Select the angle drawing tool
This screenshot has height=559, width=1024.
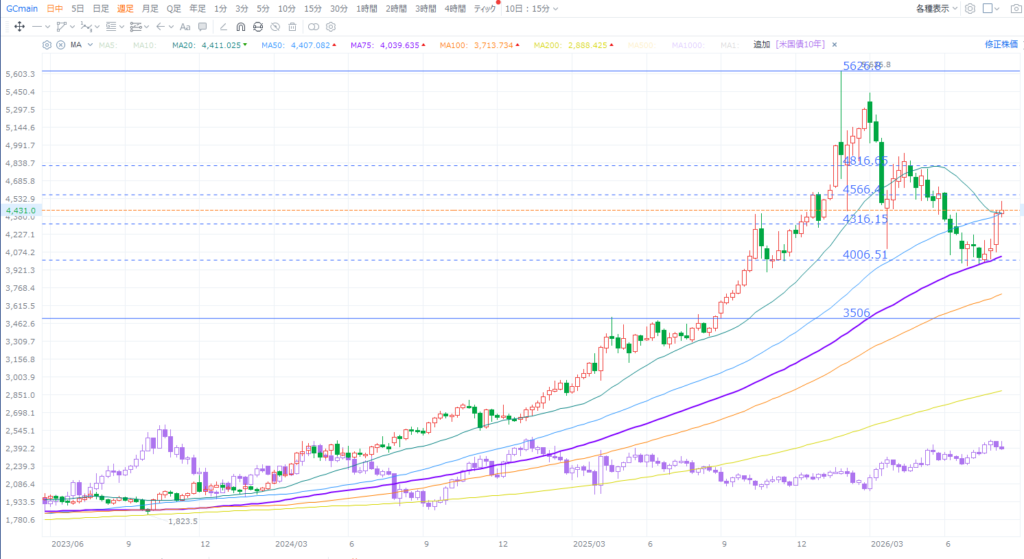[x=223, y=27]
